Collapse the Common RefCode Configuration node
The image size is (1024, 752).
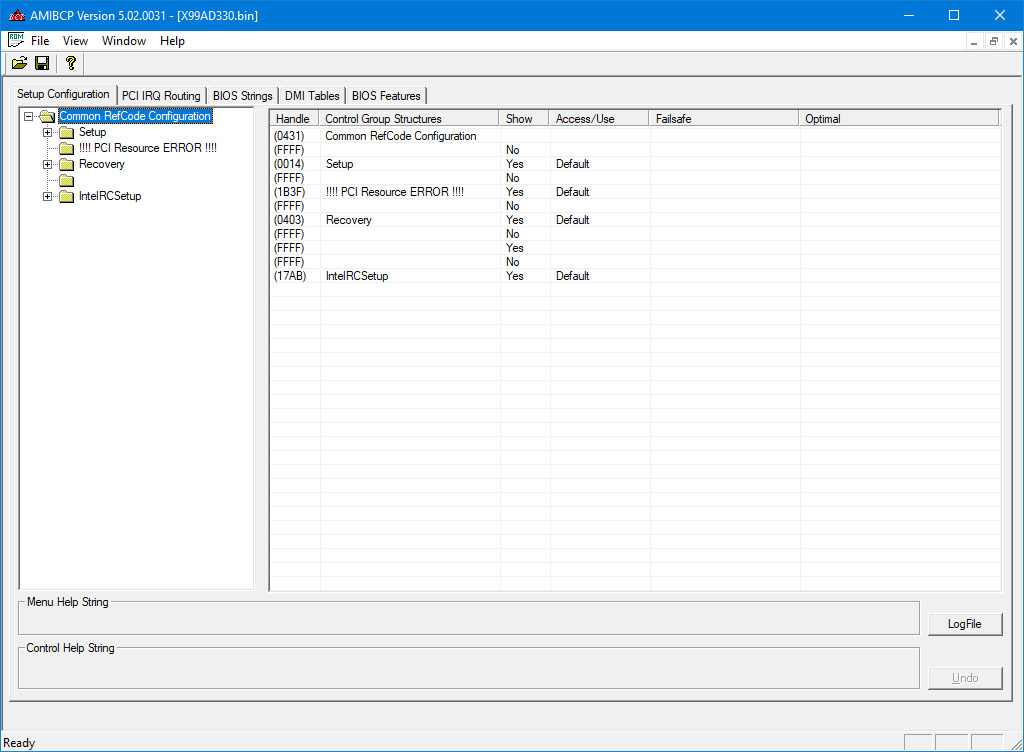pos(28,116)
